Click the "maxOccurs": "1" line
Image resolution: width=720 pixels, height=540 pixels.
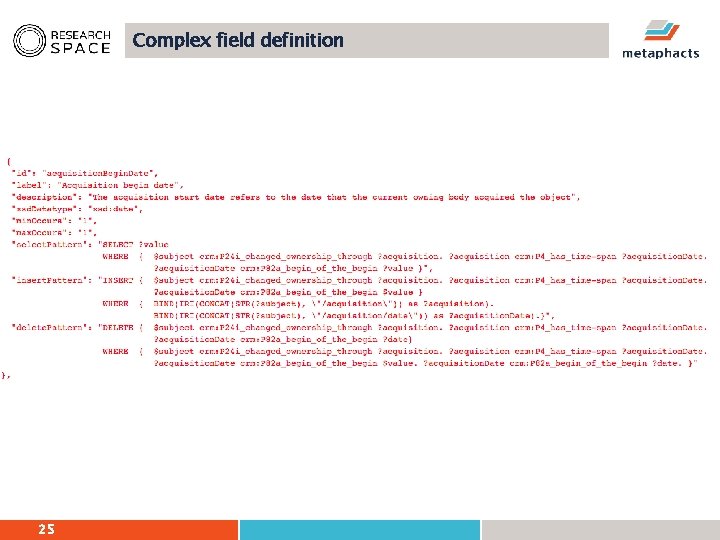click(x=54, y=233)
